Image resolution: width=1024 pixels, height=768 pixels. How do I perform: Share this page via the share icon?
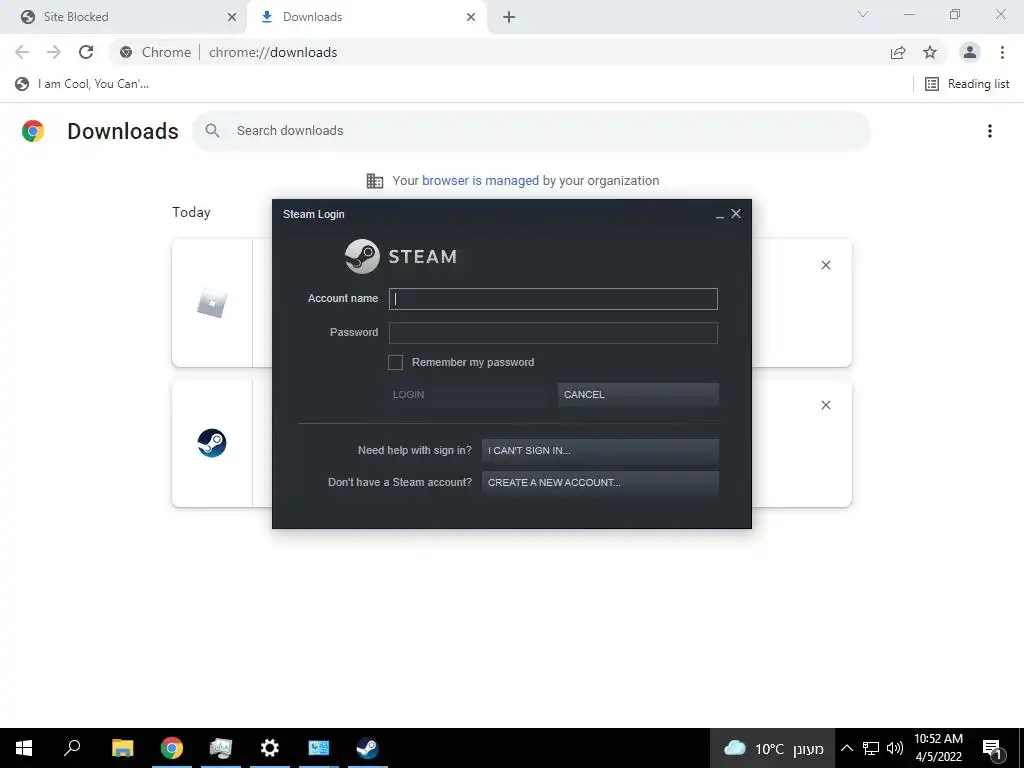[x=898, y=52]
